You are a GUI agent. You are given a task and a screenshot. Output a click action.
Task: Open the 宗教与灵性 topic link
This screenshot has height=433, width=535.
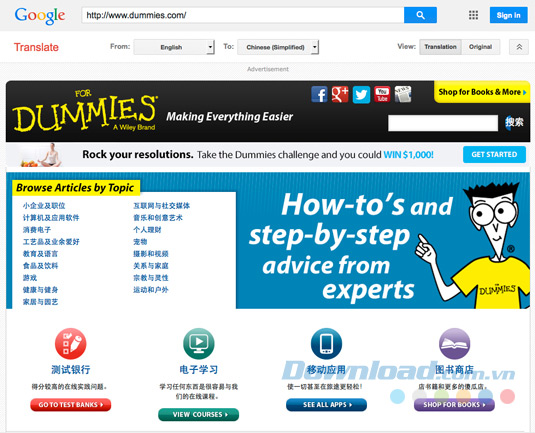[x=151, y=278]
